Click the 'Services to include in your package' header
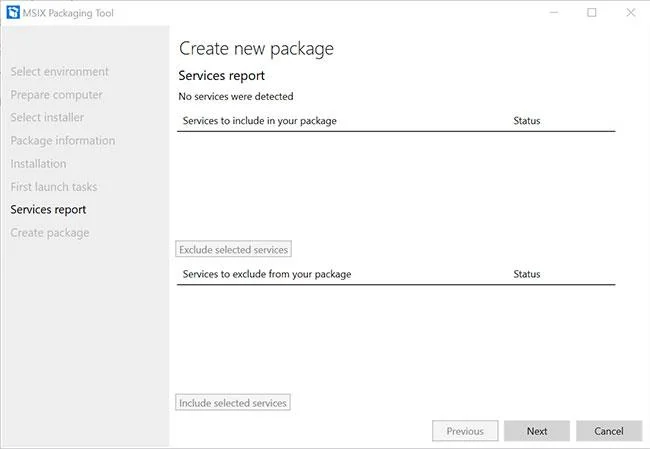 260,121
